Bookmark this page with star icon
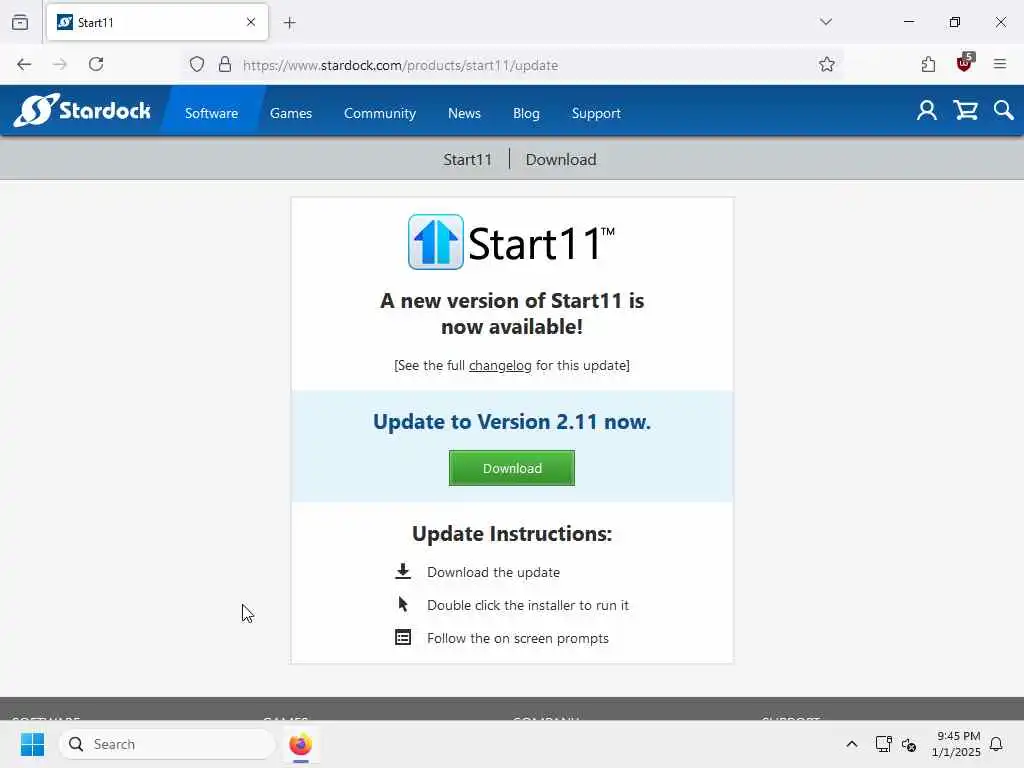 [x=827, y=65]
